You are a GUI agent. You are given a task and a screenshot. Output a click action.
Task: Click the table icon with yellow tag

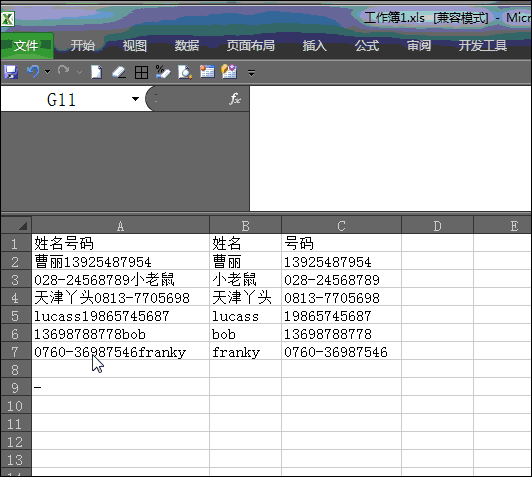click(229, 72)
